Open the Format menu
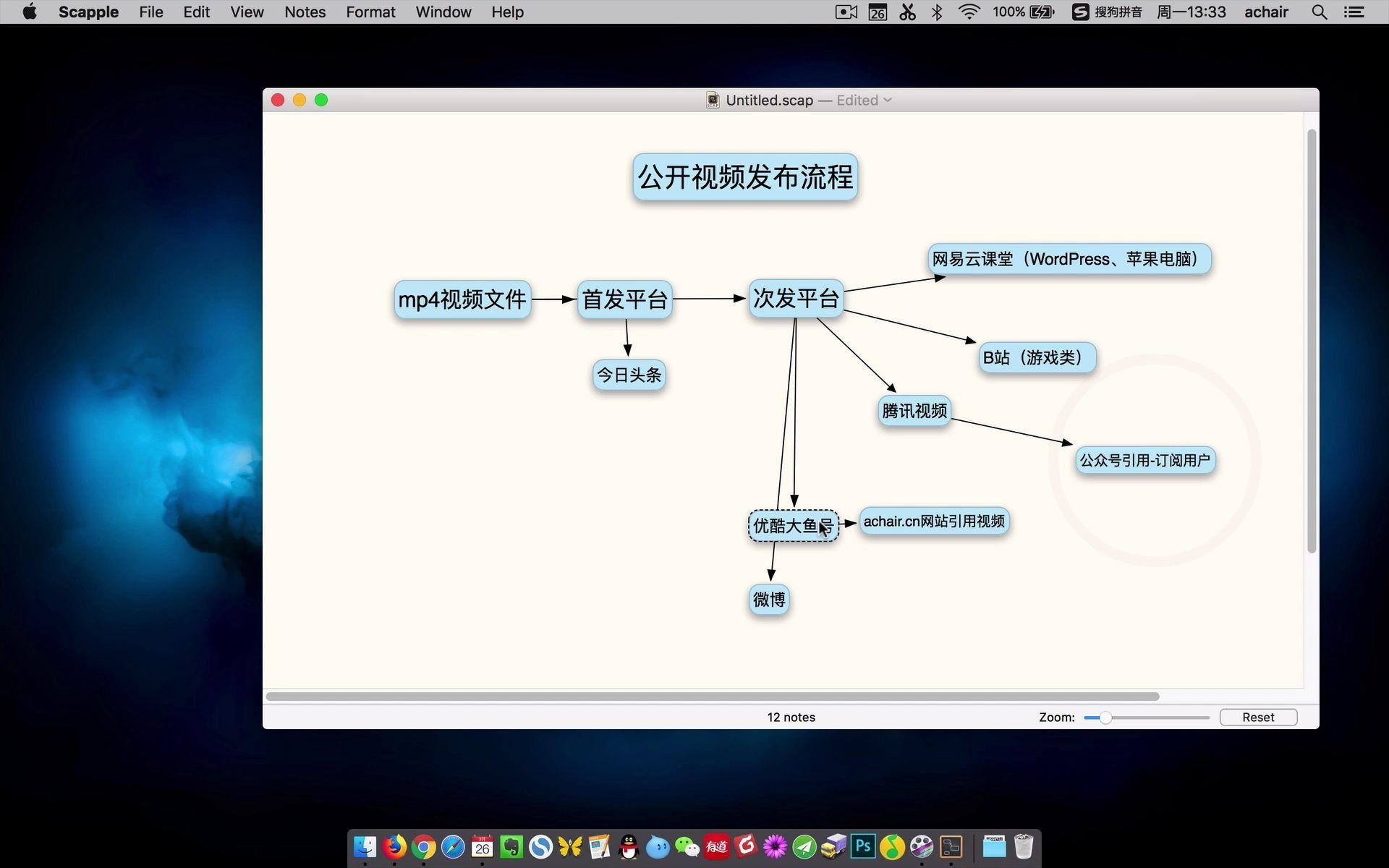Viewport: 1389px width, 868px height. click(x=370, y=12)
